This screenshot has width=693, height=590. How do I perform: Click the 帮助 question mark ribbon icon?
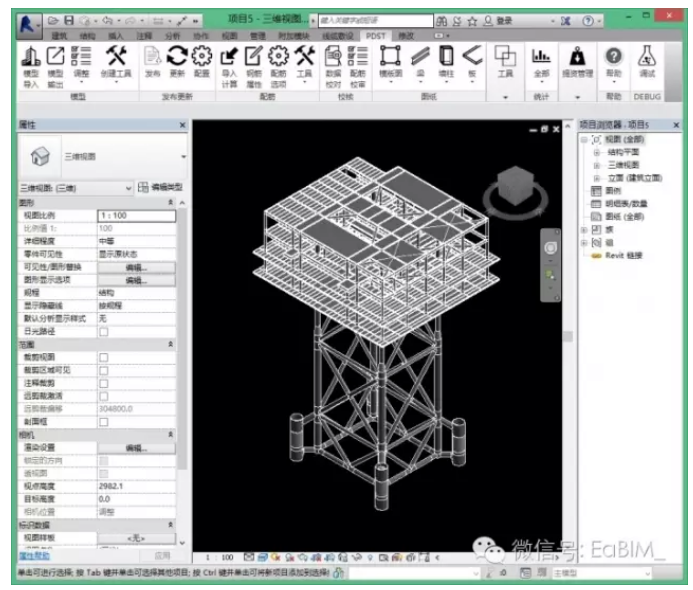tap(613, 56)
